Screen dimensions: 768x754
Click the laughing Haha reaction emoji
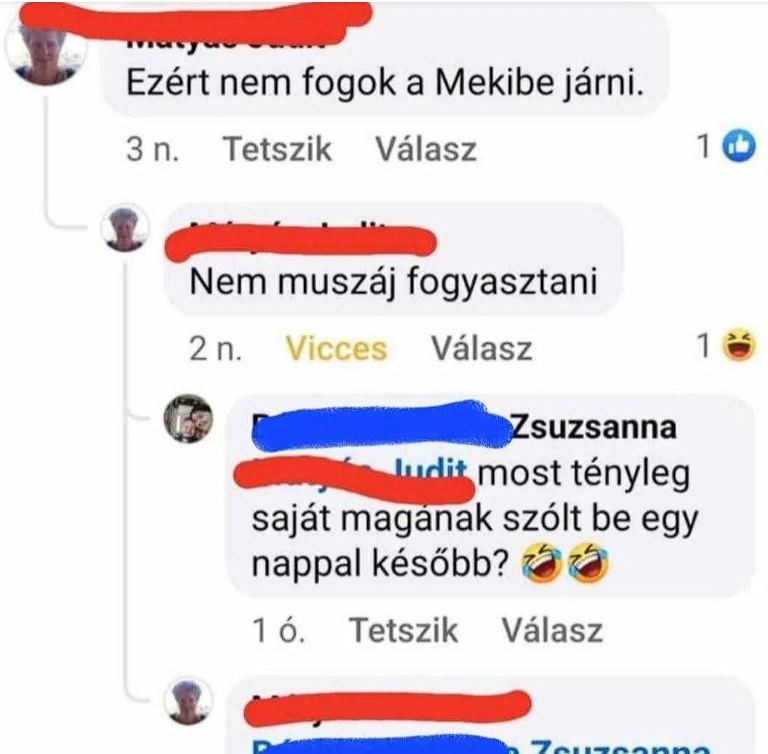[740, 345]
